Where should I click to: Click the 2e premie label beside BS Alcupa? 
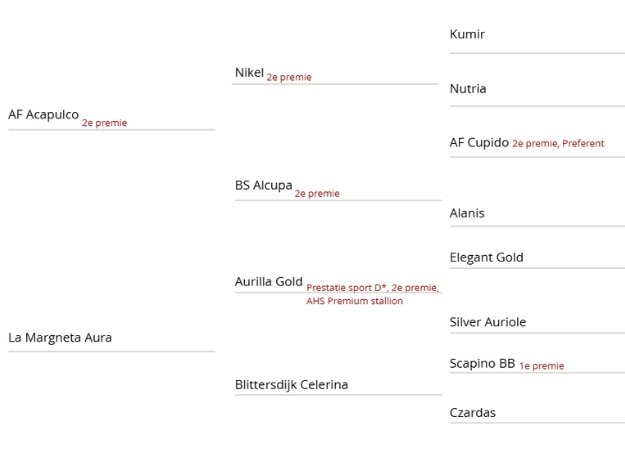coord(317,194)
